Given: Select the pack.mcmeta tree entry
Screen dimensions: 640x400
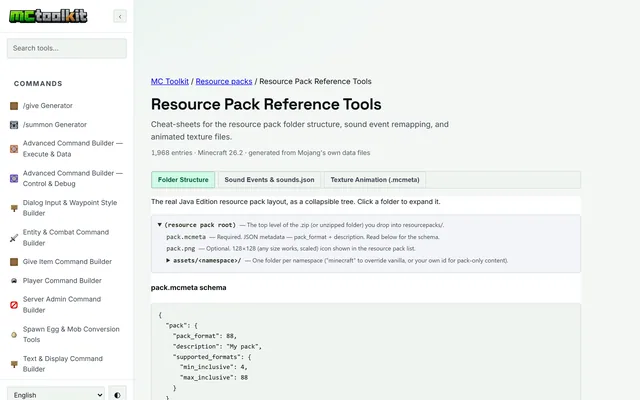Looking at the screenshot, I should (x=186, y=237).
